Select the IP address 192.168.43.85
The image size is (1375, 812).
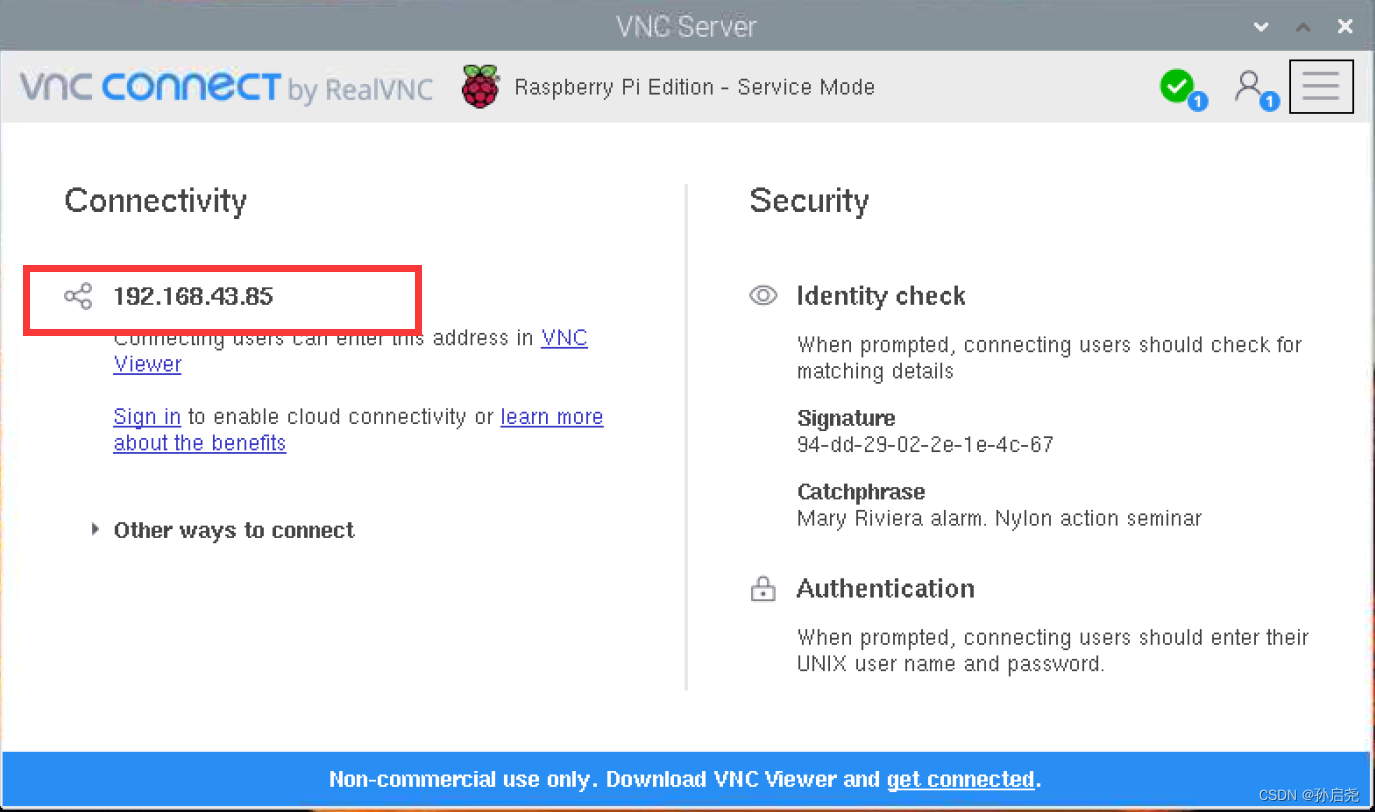[193, 296]
